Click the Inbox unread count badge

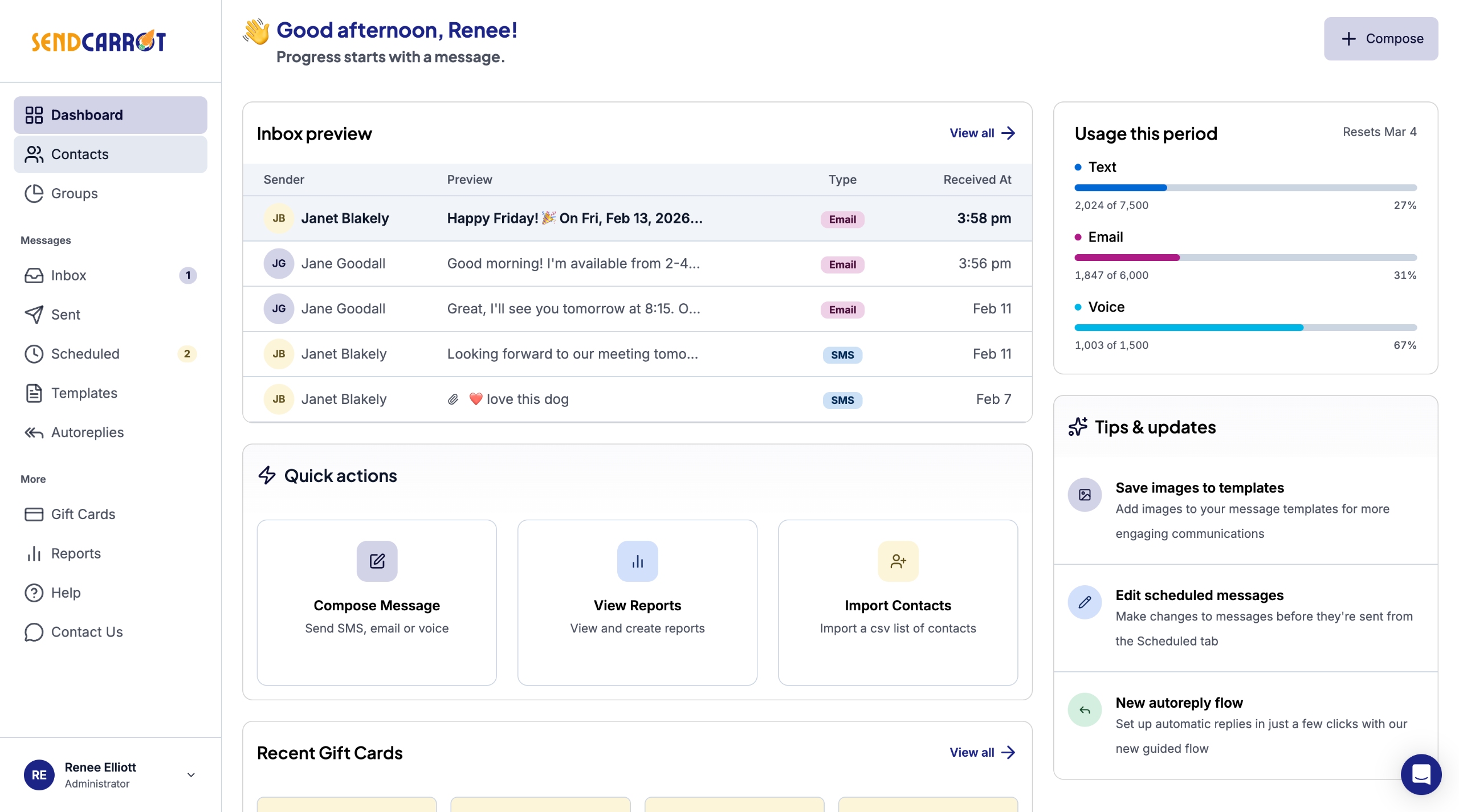188,276
